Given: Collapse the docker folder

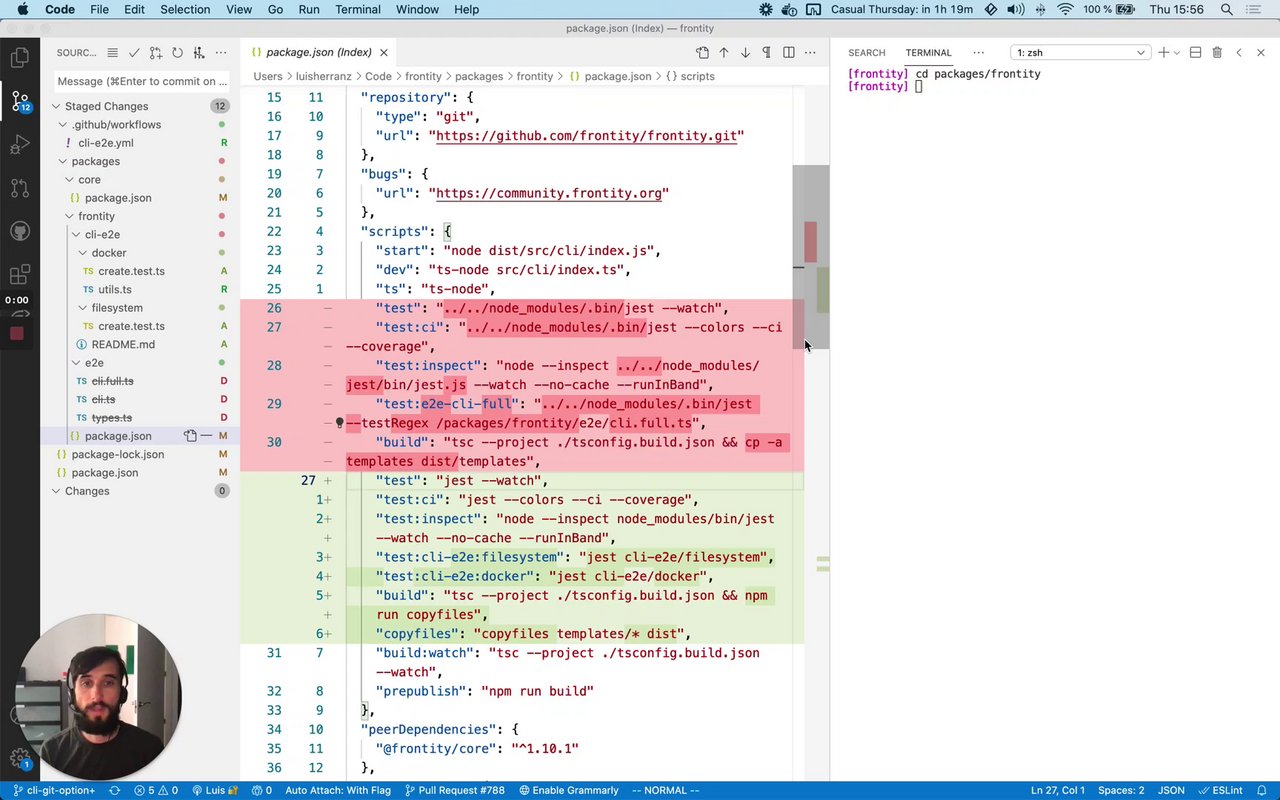Looking at the screenshot, I should point(109,253).
